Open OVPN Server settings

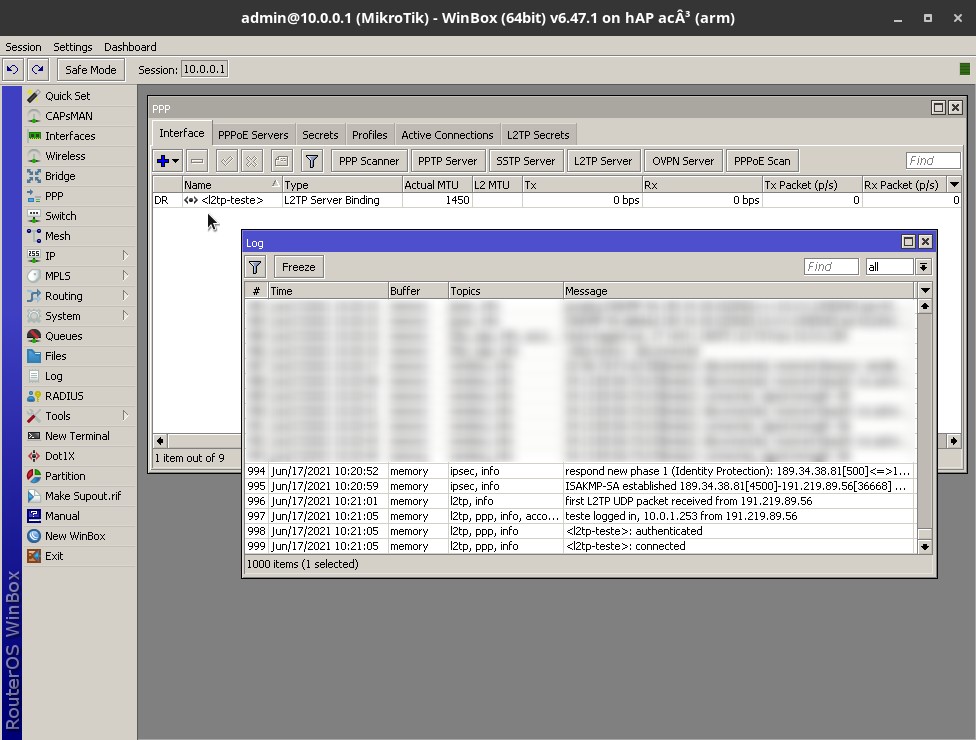683,161
